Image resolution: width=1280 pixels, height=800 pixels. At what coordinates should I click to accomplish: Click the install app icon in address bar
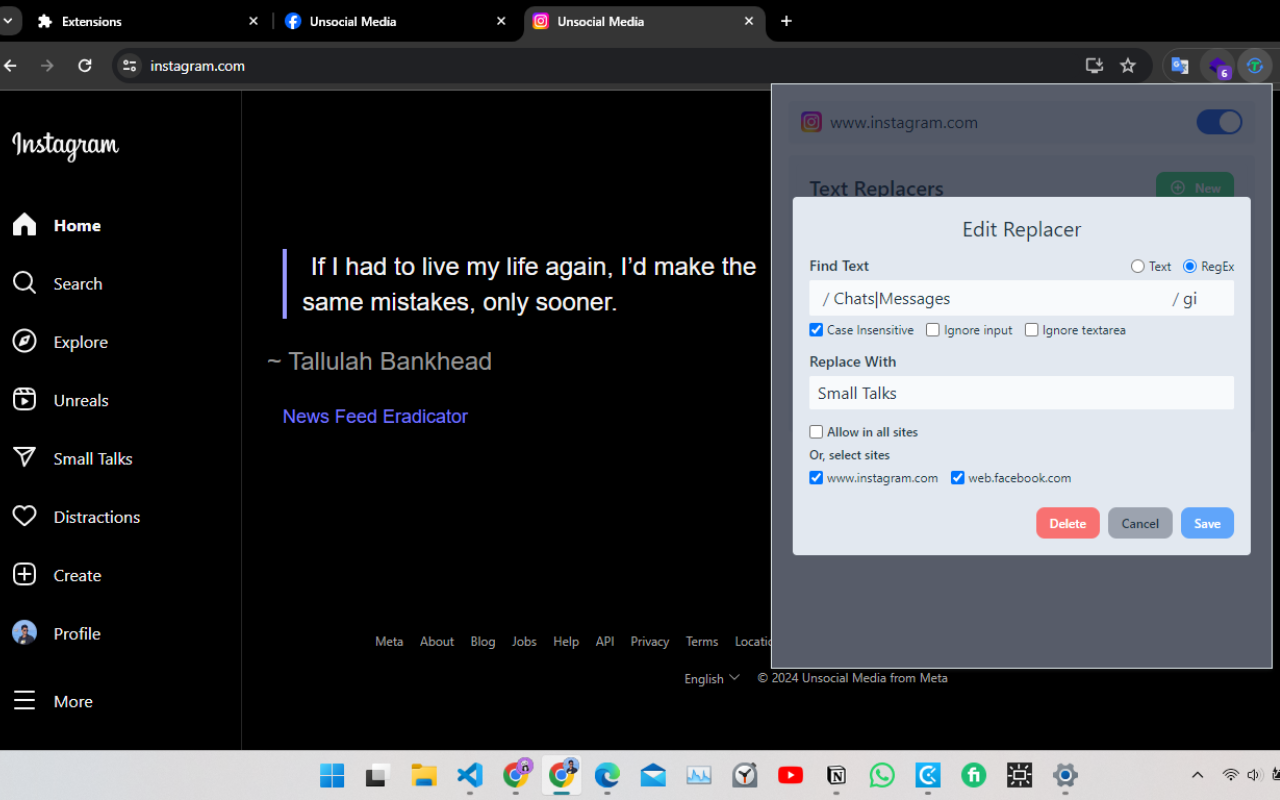pos(1094,66)
